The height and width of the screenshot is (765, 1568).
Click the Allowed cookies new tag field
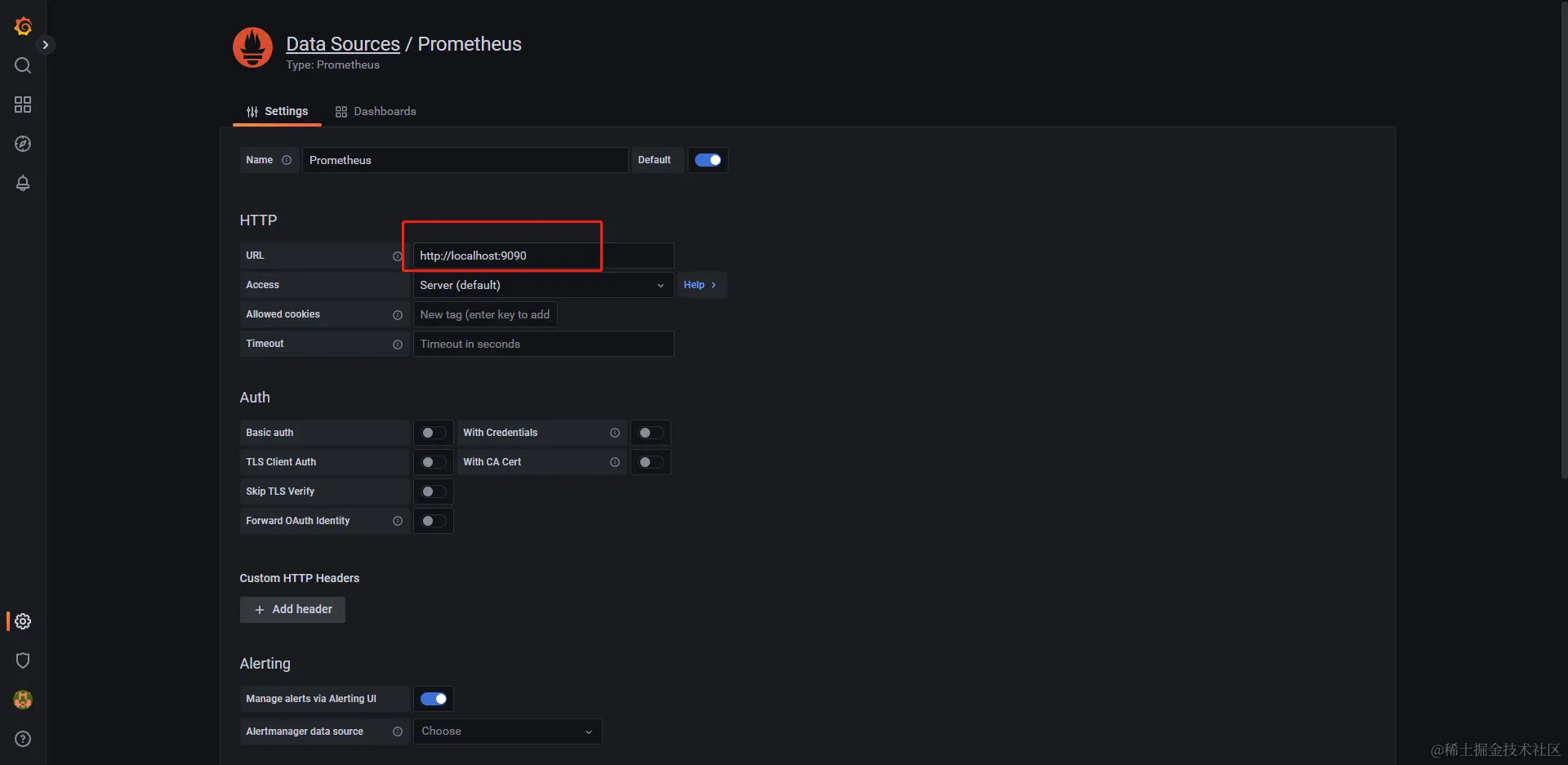(485, 314)
